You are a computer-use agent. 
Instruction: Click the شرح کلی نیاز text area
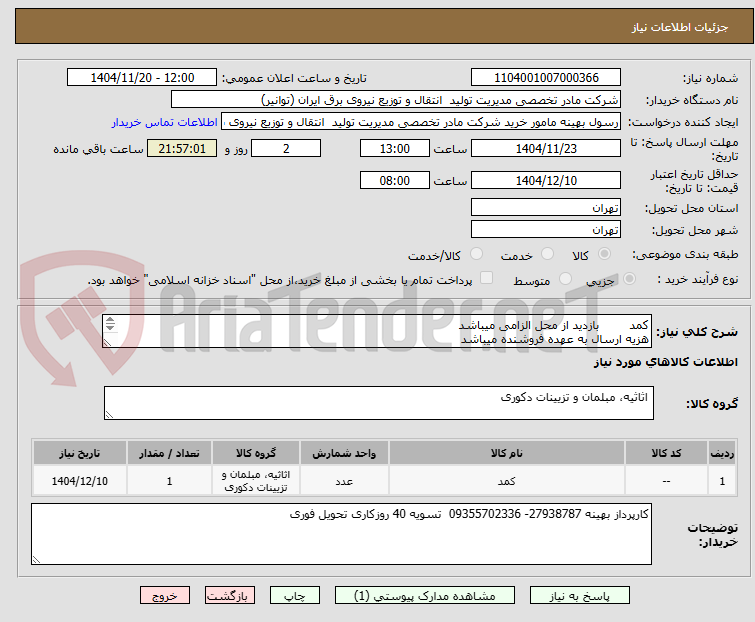[377, 332]
